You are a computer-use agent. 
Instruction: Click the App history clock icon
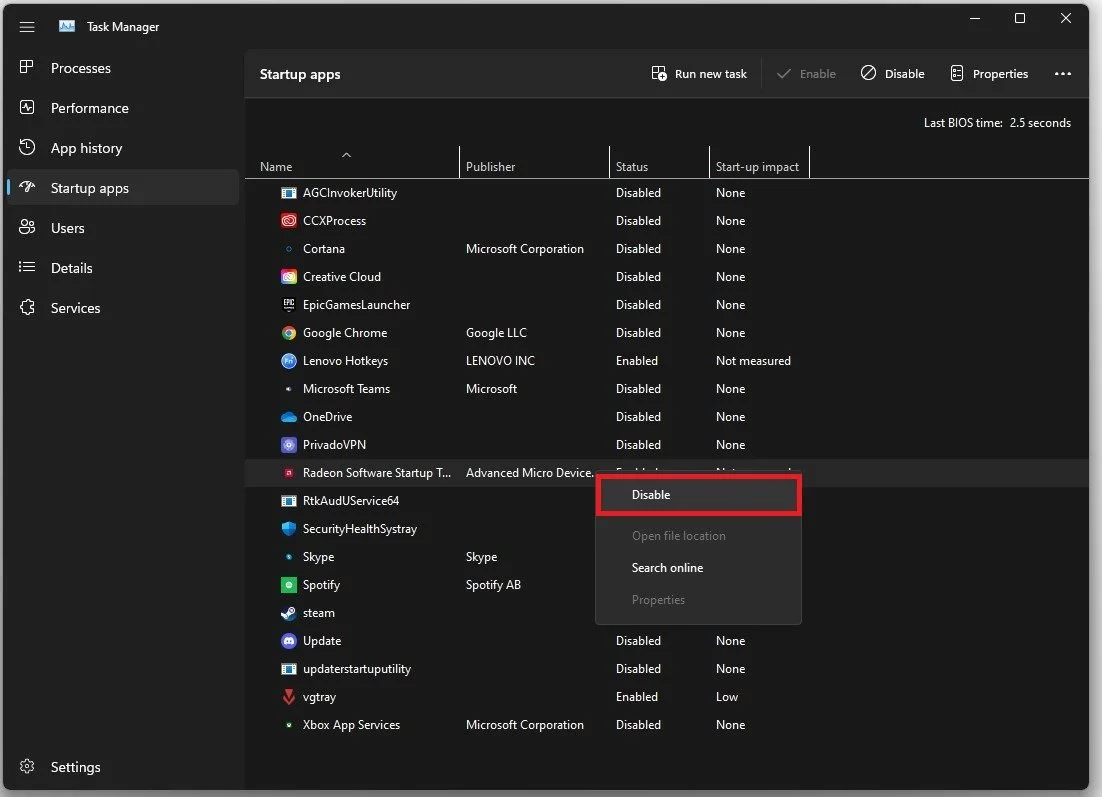27,147
